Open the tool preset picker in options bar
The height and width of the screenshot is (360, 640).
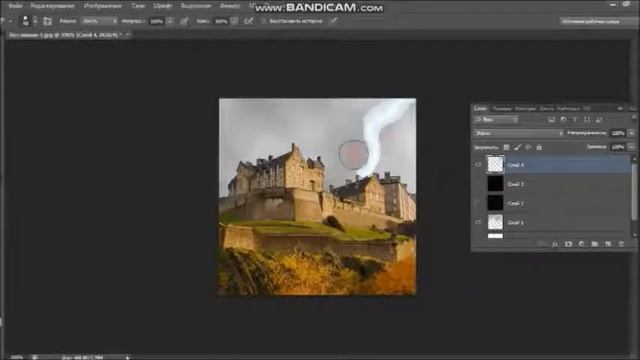point(10,21)
